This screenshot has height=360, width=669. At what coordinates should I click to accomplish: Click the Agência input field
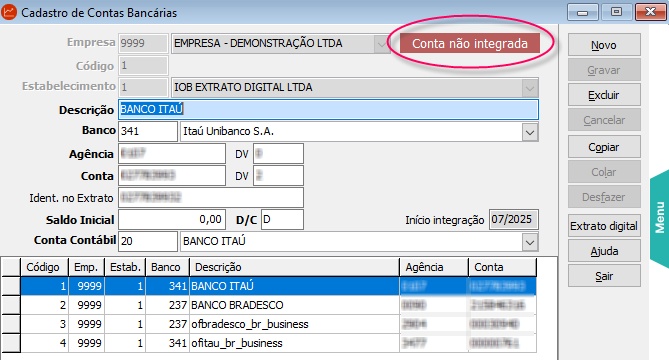point(172,154)
